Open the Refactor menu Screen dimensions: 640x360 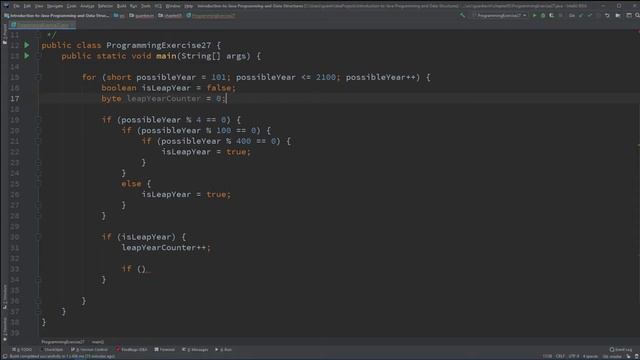coord(105,6)
